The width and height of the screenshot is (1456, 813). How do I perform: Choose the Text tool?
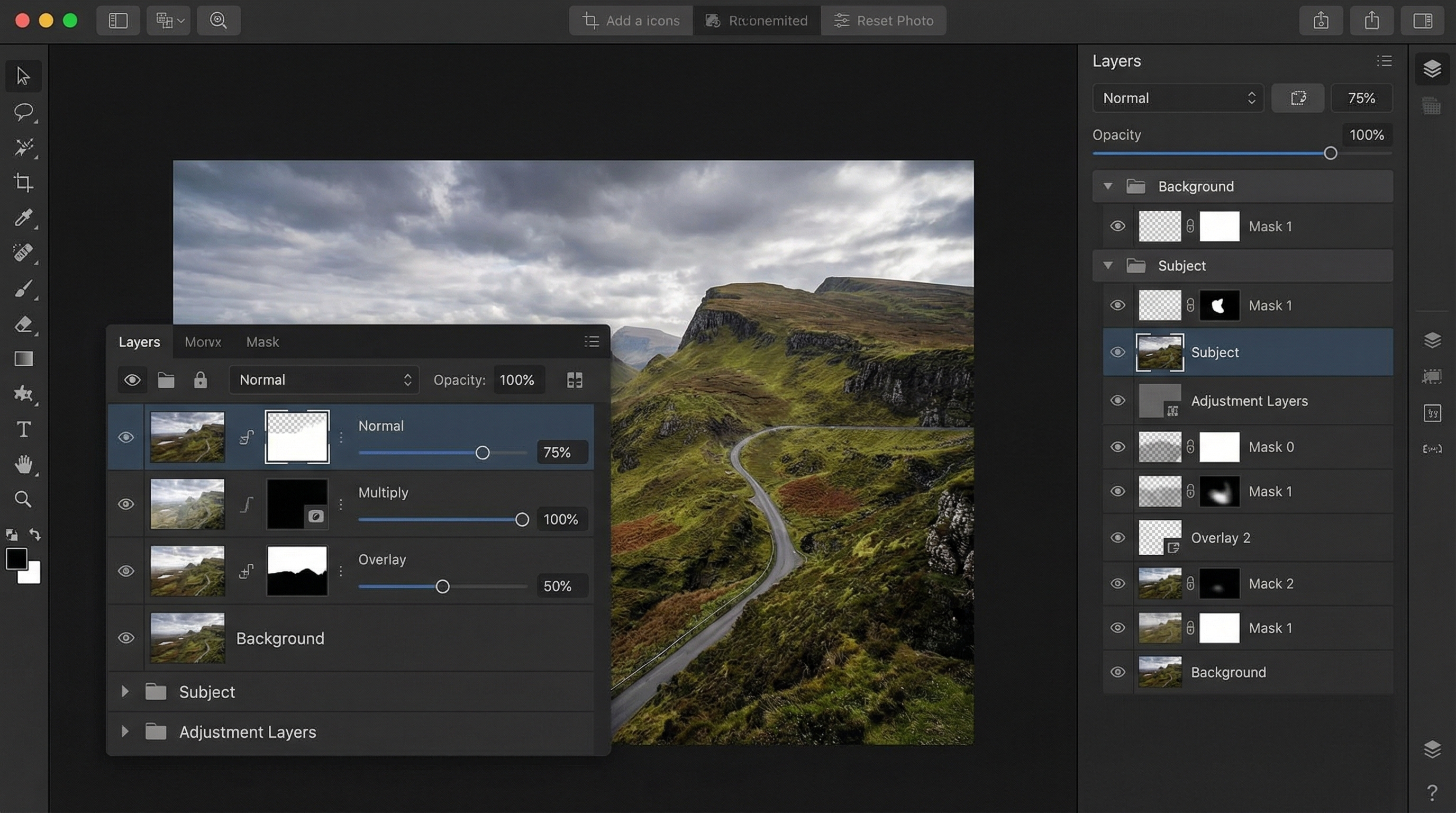point(23,430)
